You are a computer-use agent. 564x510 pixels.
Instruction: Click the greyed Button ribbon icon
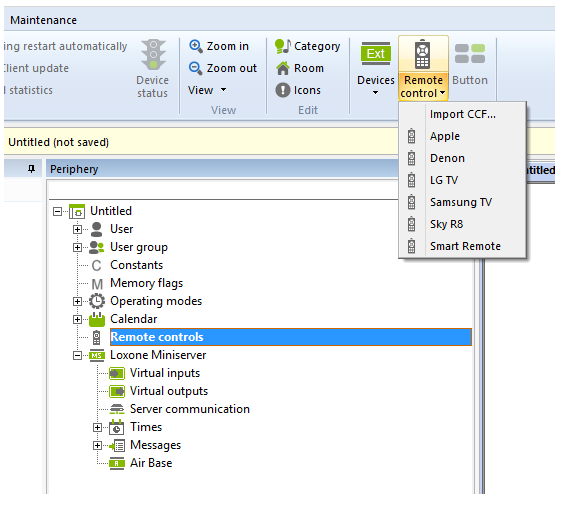pos(470,54)
